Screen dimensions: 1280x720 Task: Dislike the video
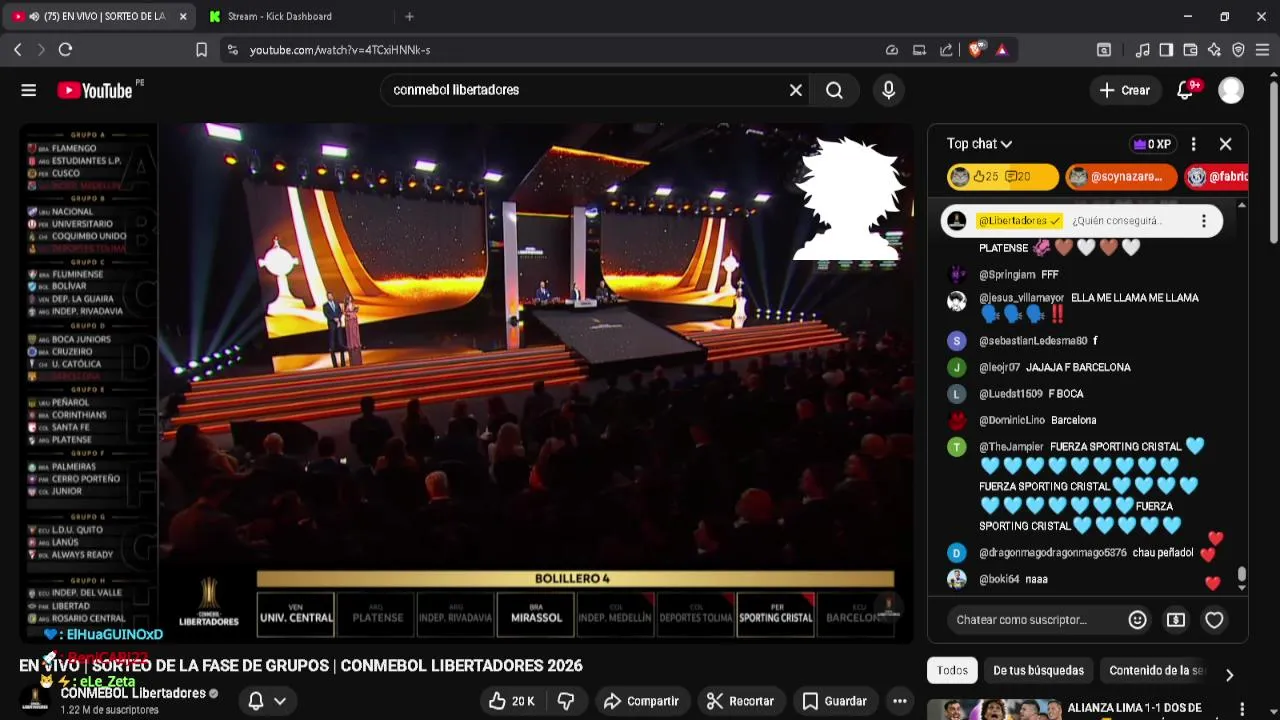click(566, 701)
